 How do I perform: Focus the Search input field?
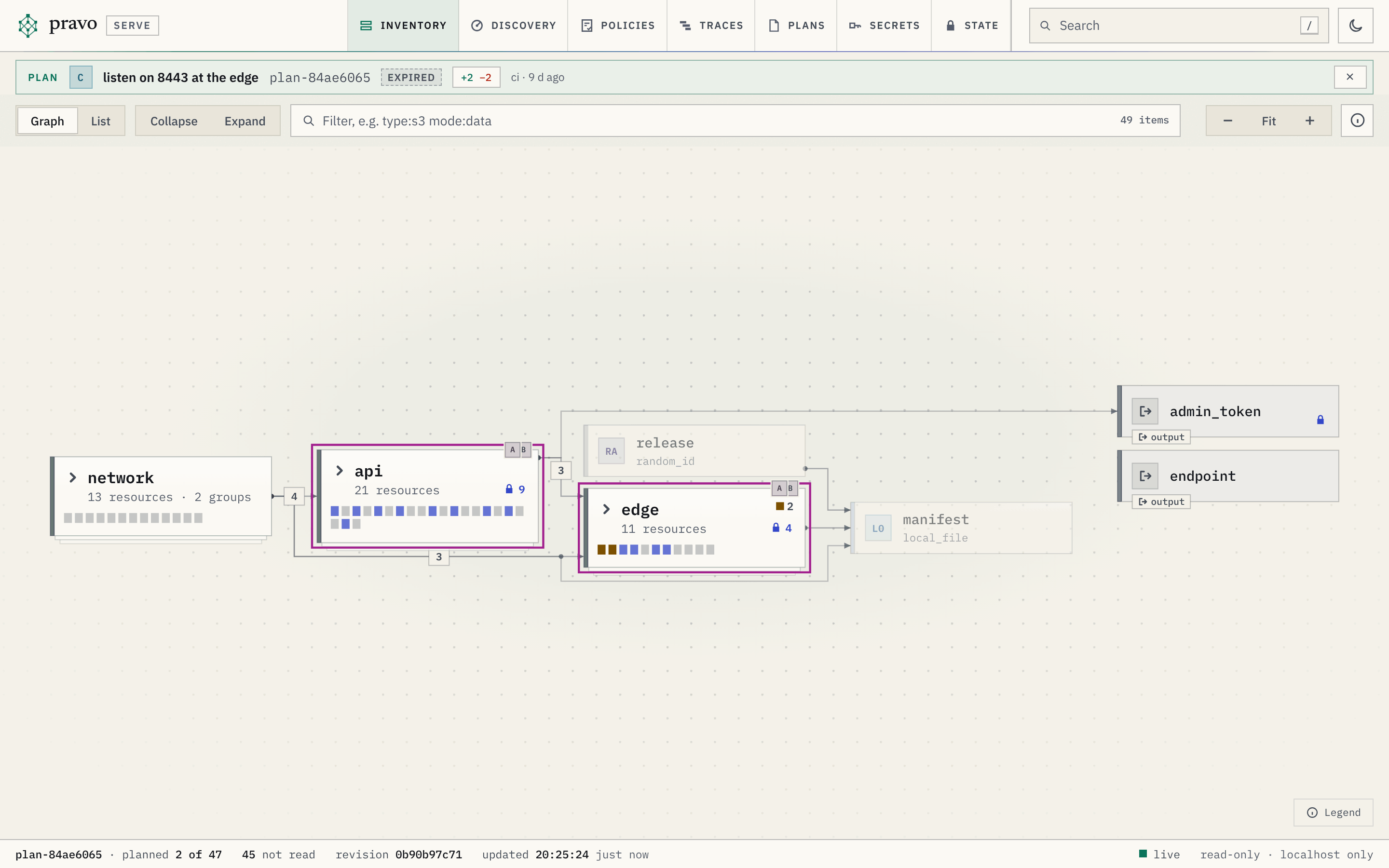1178,25
